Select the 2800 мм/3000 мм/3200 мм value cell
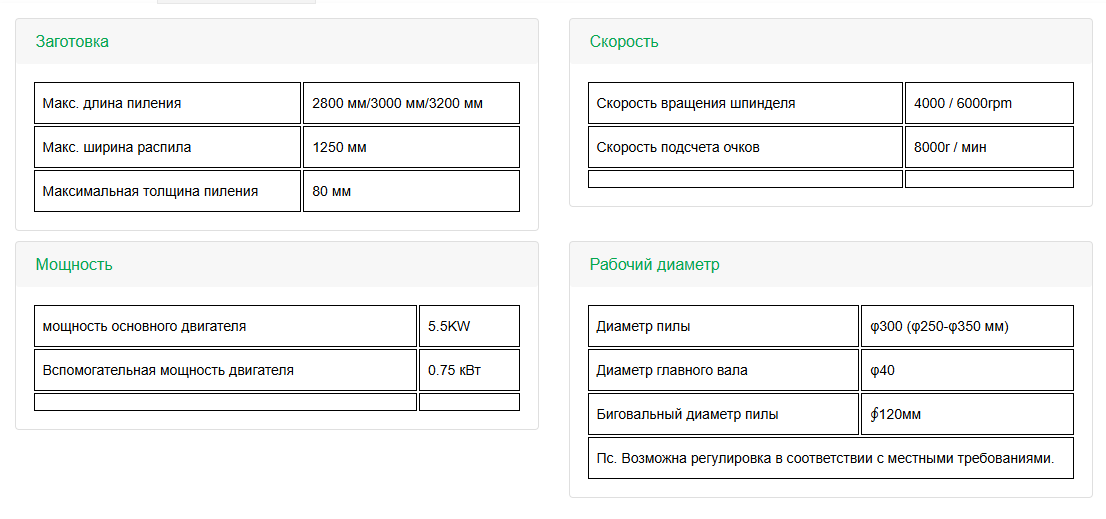 tap(411, 103)
